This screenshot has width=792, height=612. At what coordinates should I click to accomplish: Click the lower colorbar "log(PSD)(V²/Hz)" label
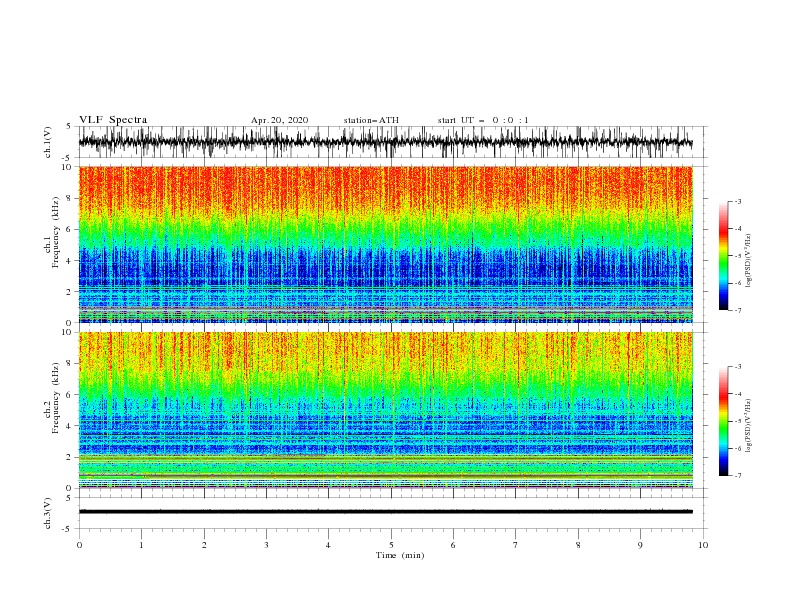749,426
